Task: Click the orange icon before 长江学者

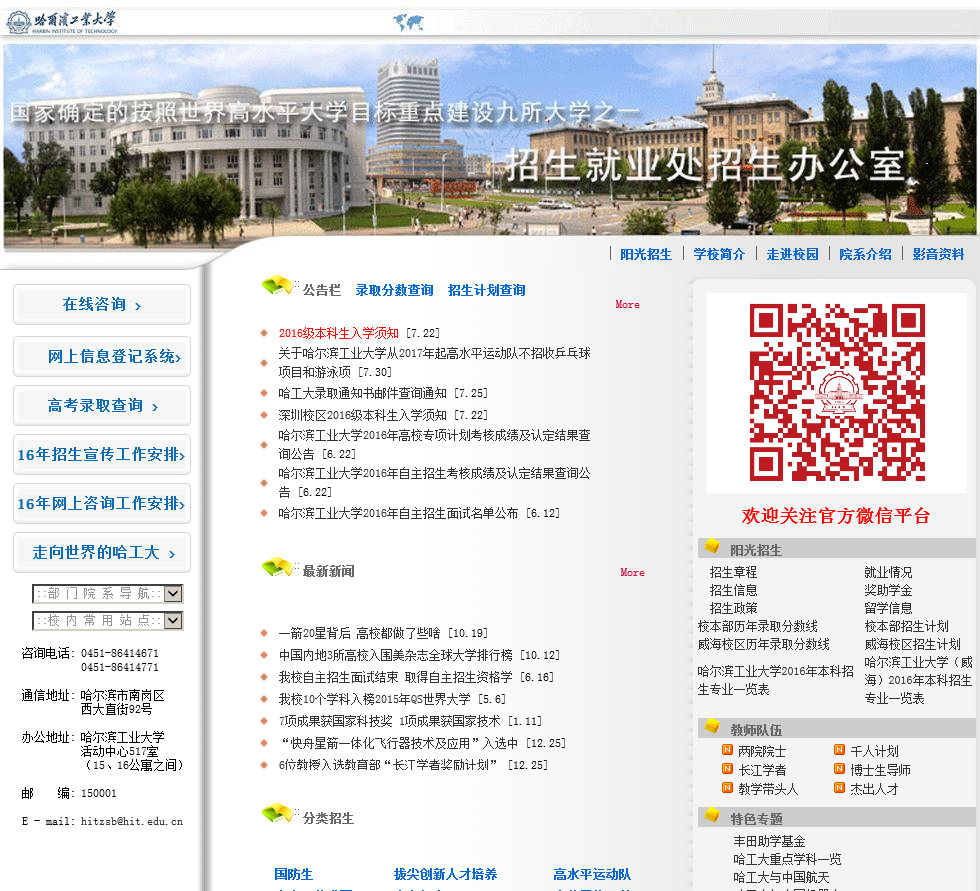Action: click(x=727, y=769)
